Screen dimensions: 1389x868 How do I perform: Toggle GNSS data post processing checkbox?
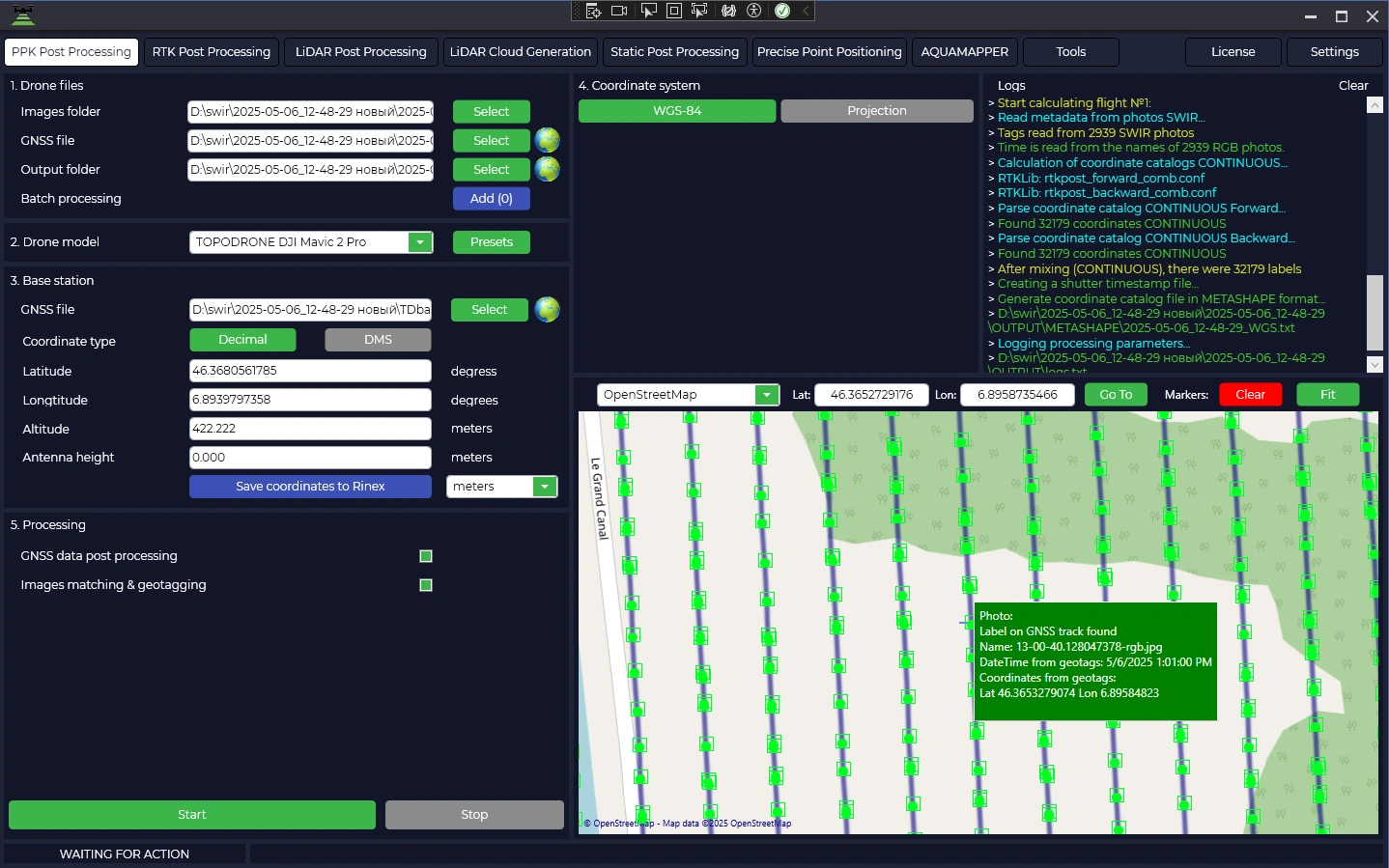(426, 556)
